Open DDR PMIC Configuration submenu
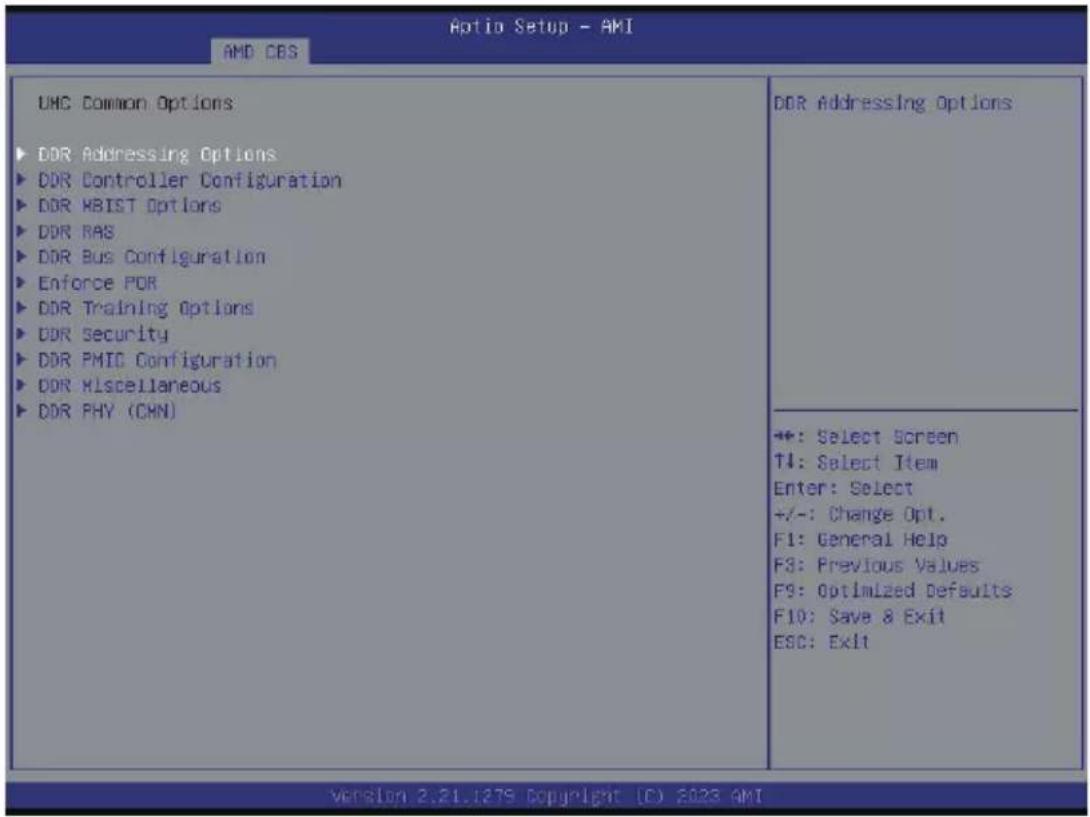The height and width of the screenshot is (817, 1090). [157, 360]
